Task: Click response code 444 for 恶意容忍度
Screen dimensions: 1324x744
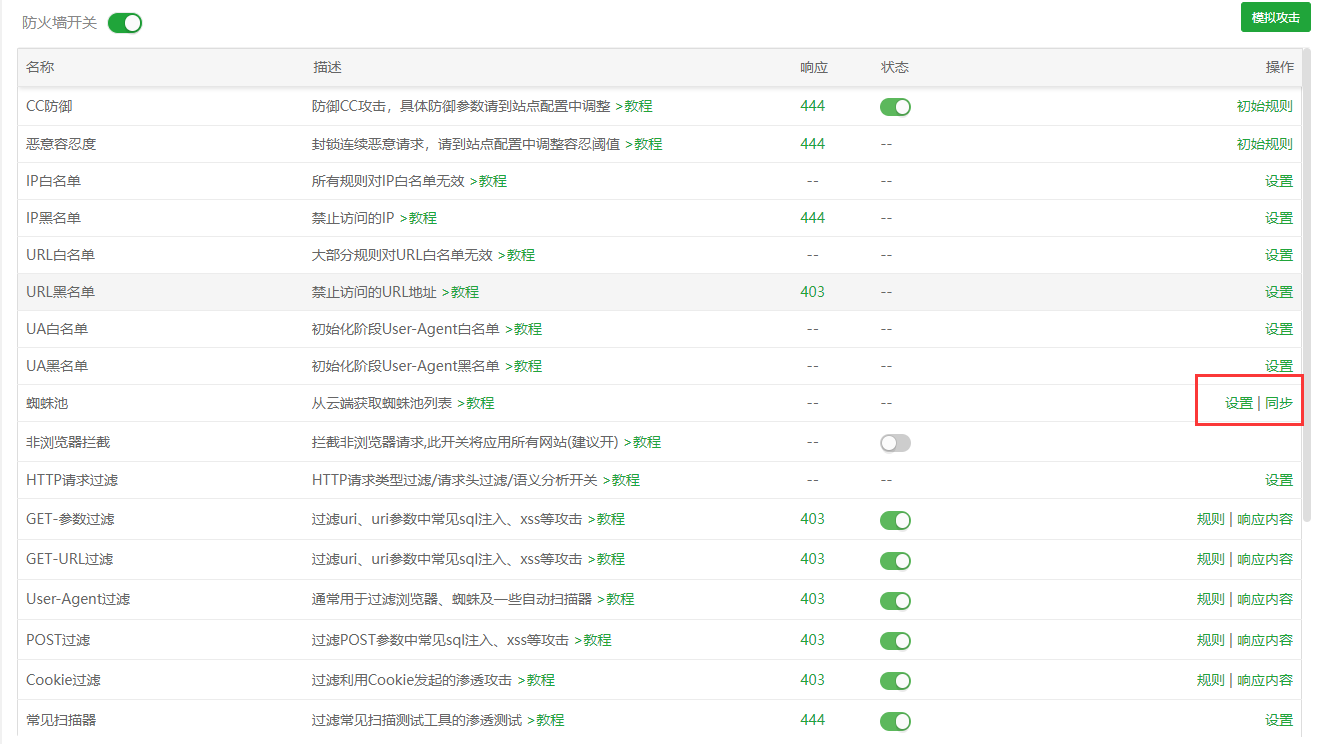Action: coord(813,144)
